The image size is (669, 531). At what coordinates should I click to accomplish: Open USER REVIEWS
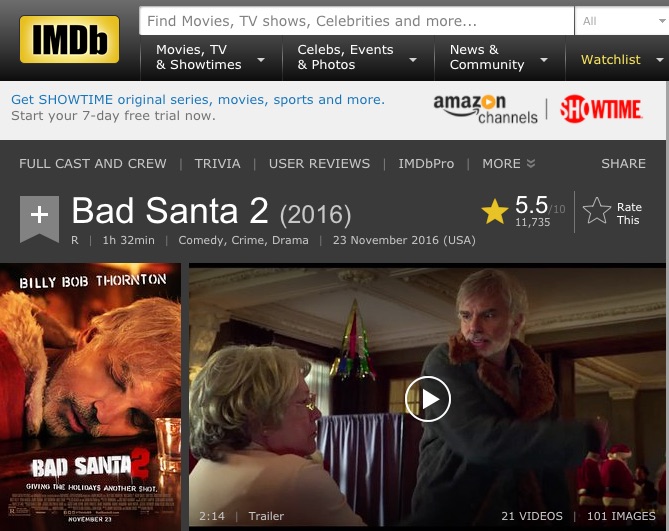(319, 163)
